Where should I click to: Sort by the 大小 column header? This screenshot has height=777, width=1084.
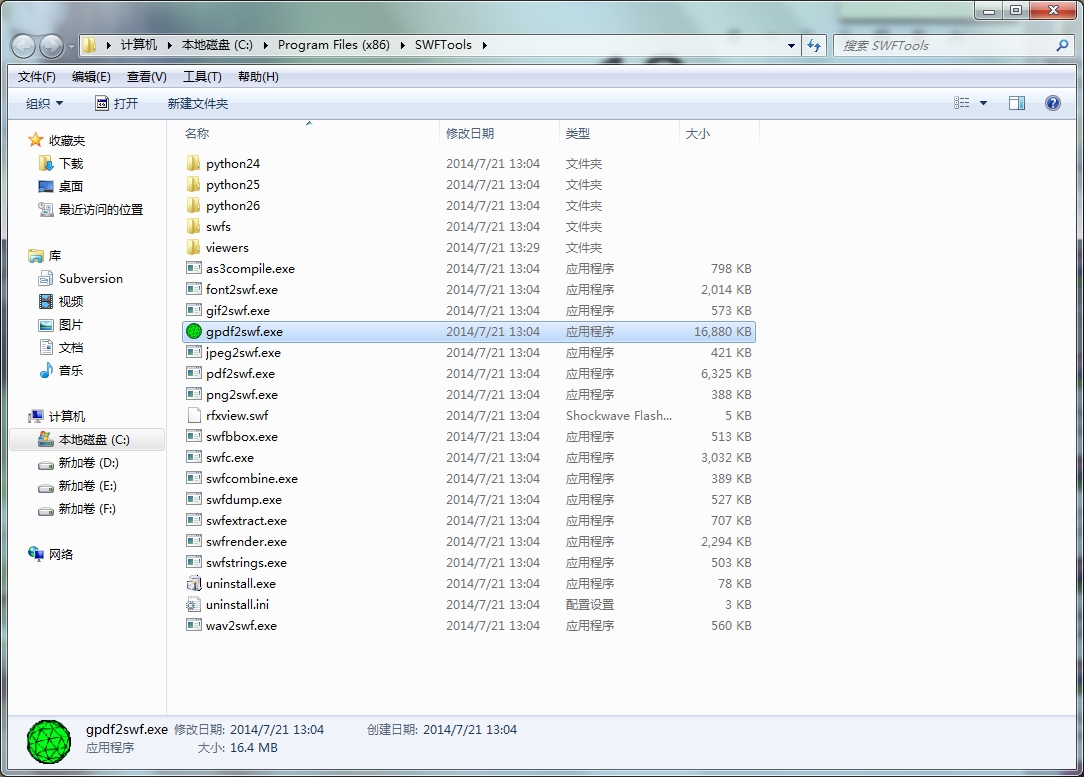719,133
